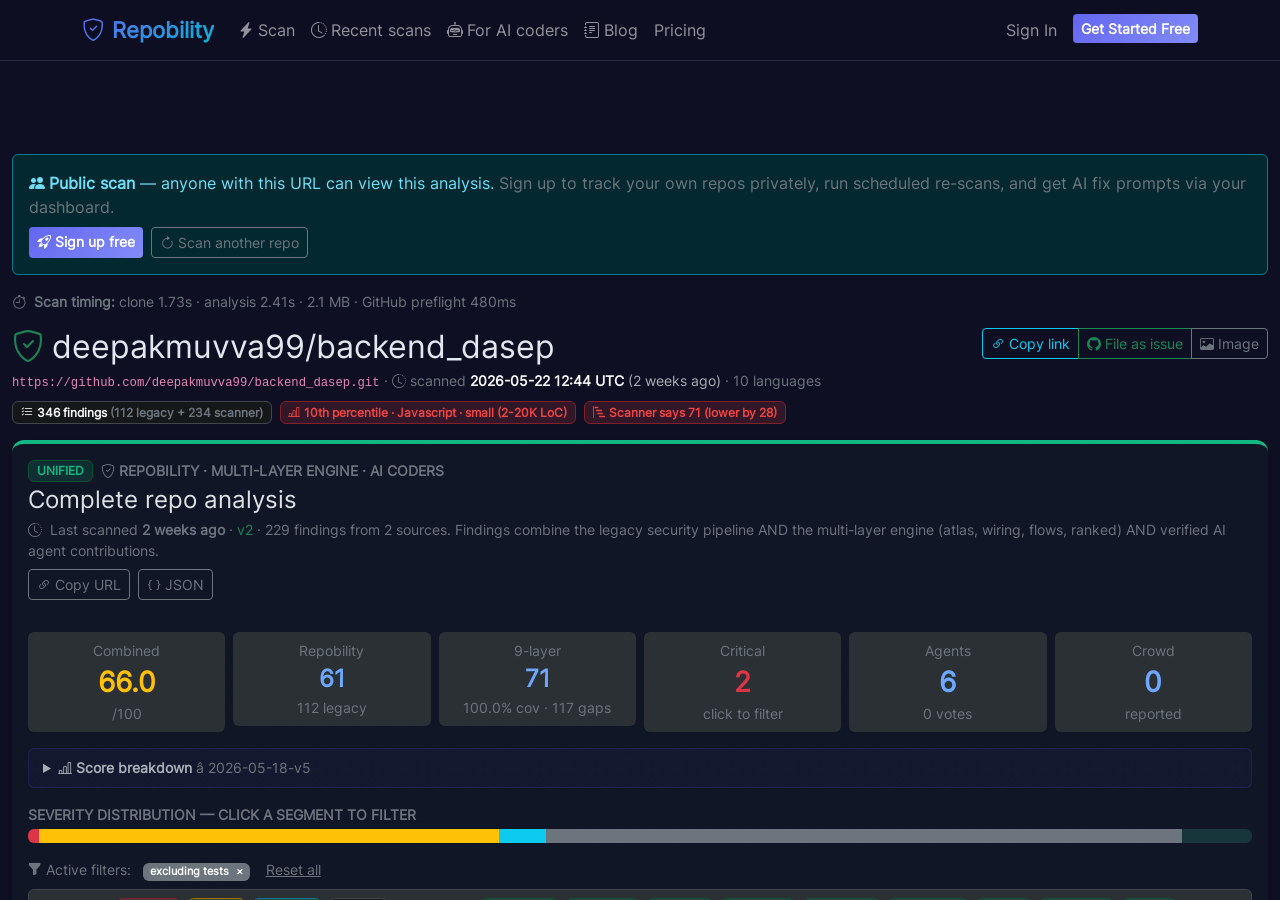Click the chart icon in Score breakdown row
Viewport: 1280px width, 900px height.
(65, 768)
